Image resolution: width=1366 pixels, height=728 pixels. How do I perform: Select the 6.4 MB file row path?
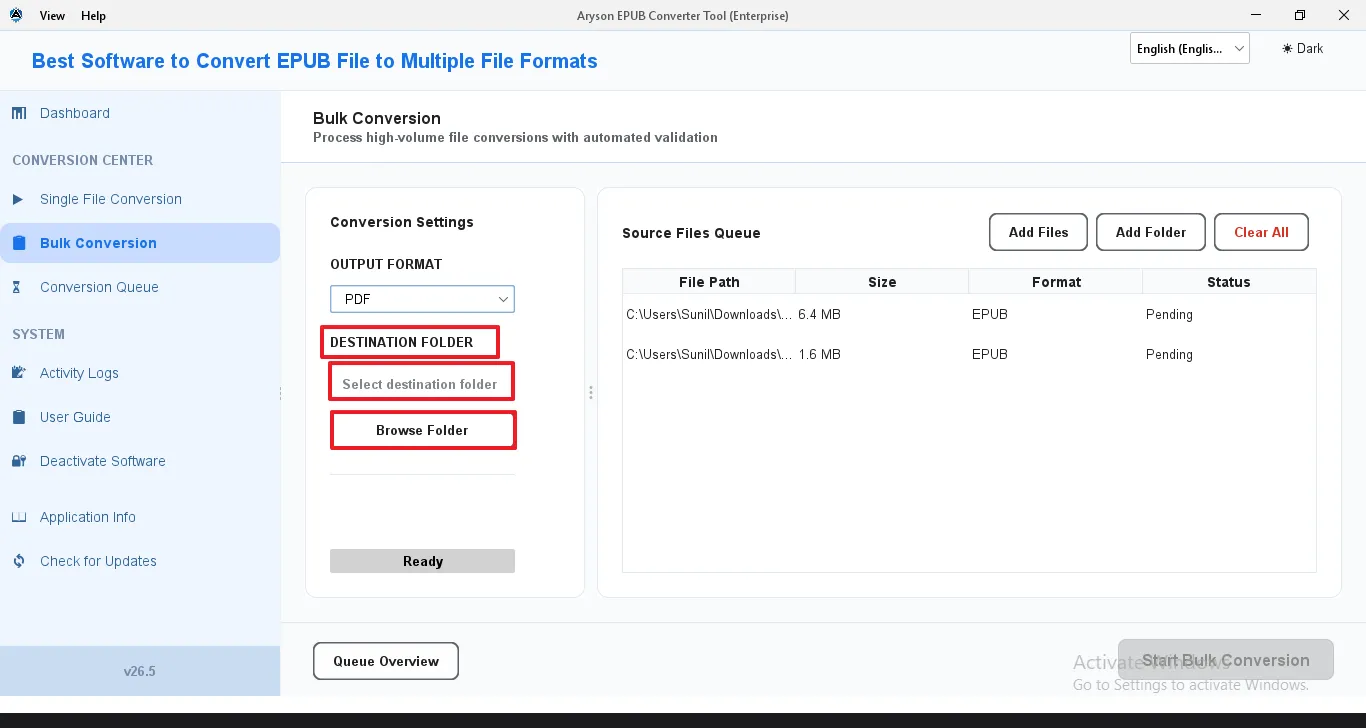(x=709, y=314)
